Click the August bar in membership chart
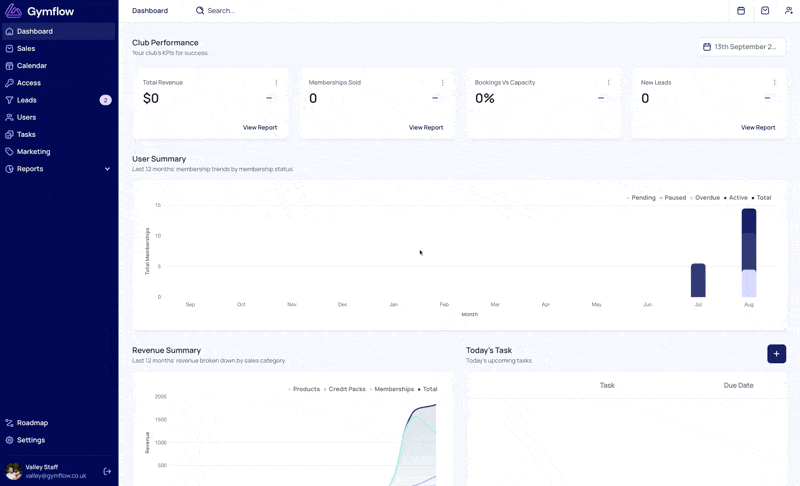This screenshot has width=800, height=486. click(x=748, y=253)
